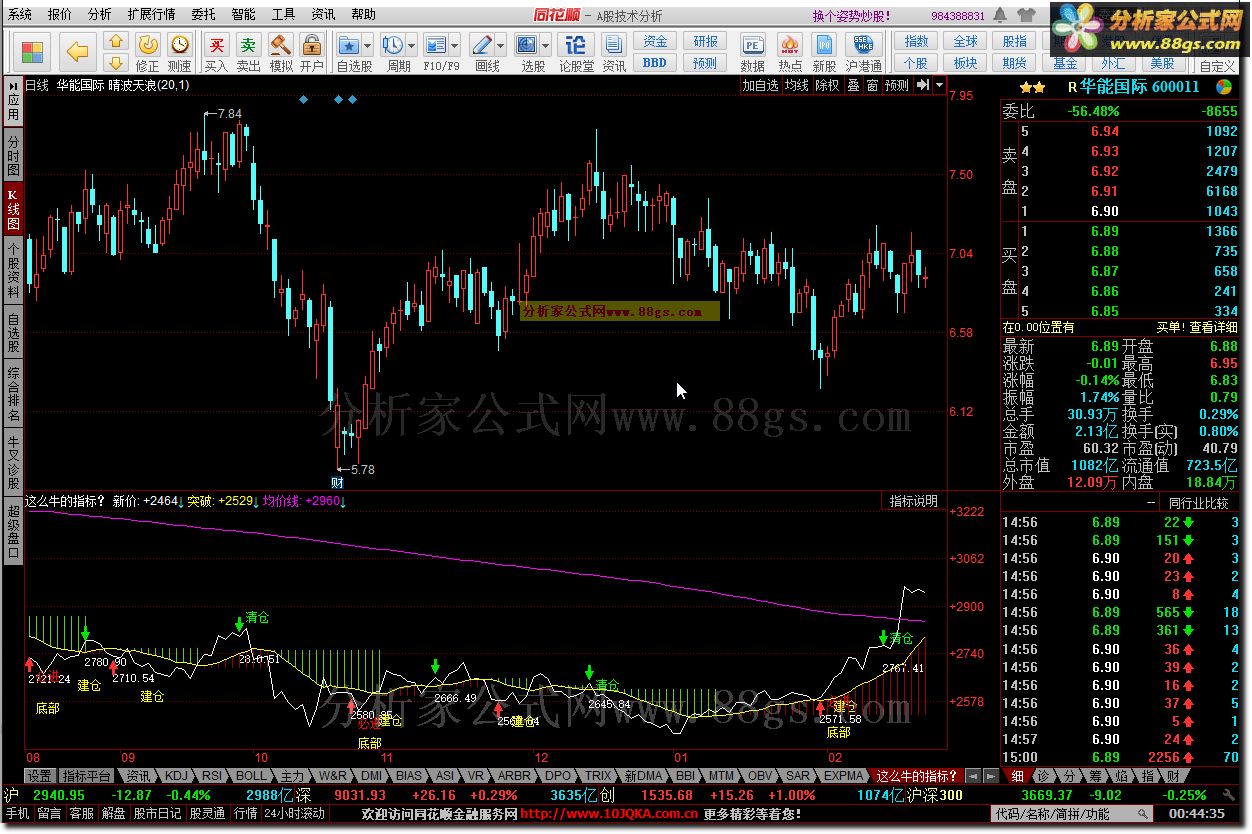Open the 自选股 watchlist icon
The image size is (1252, 834).
(348, 46)
